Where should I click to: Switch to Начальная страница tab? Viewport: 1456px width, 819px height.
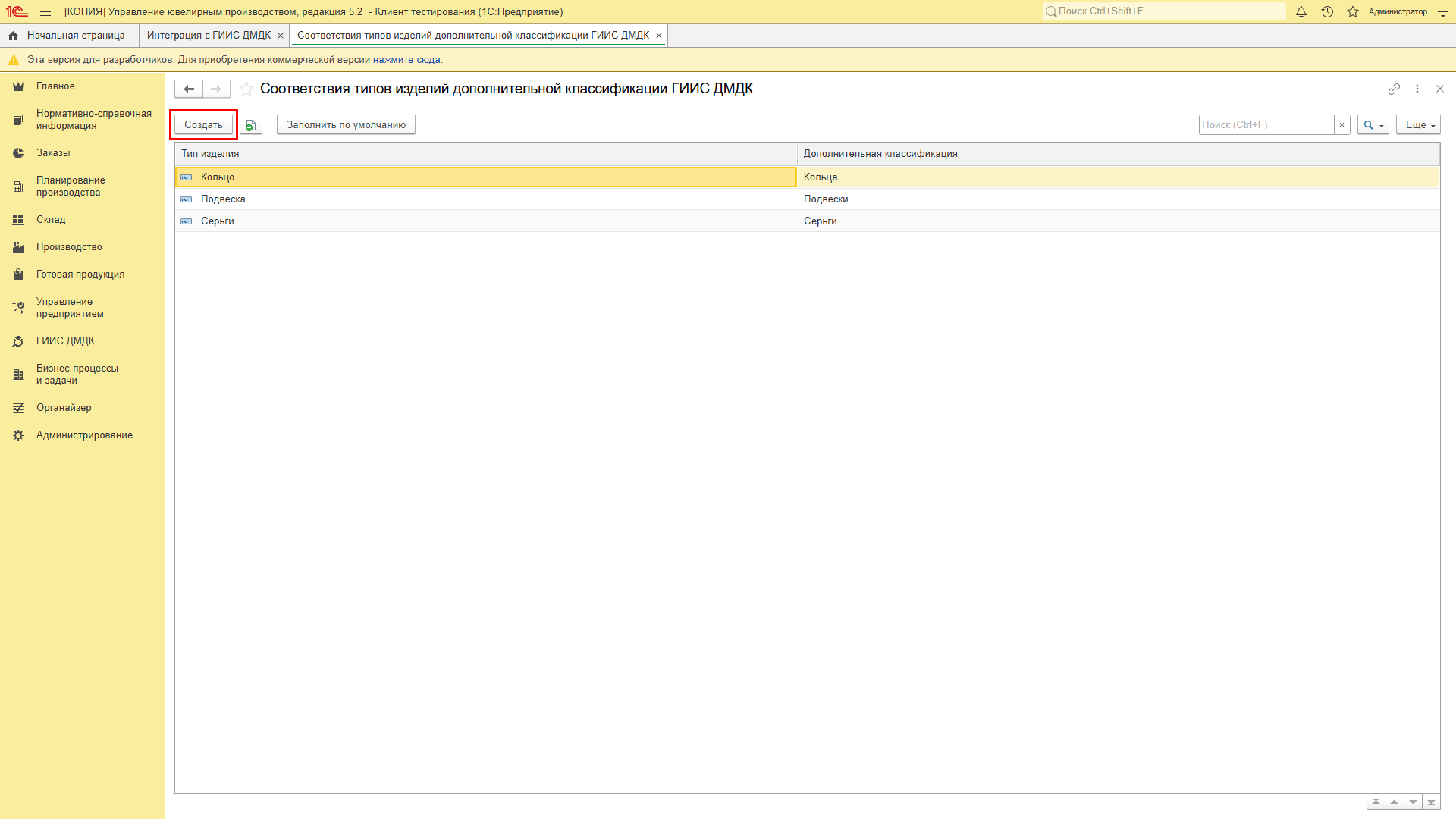(70, 36)
